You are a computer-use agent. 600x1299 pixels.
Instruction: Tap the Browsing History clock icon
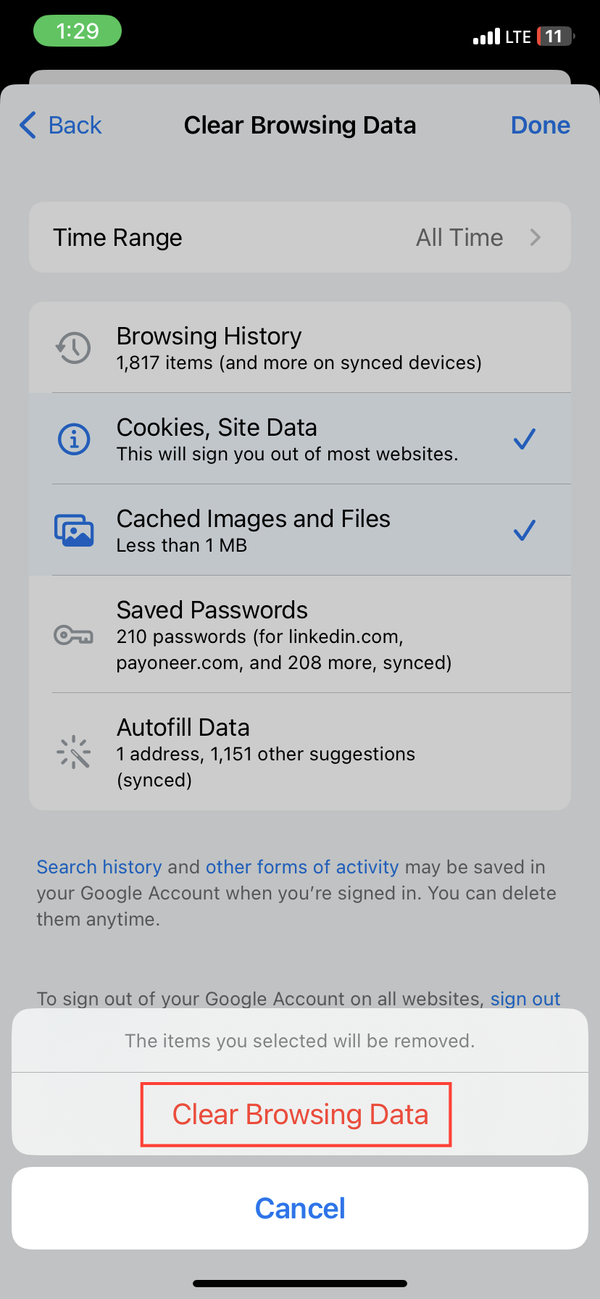pos(73,347)
